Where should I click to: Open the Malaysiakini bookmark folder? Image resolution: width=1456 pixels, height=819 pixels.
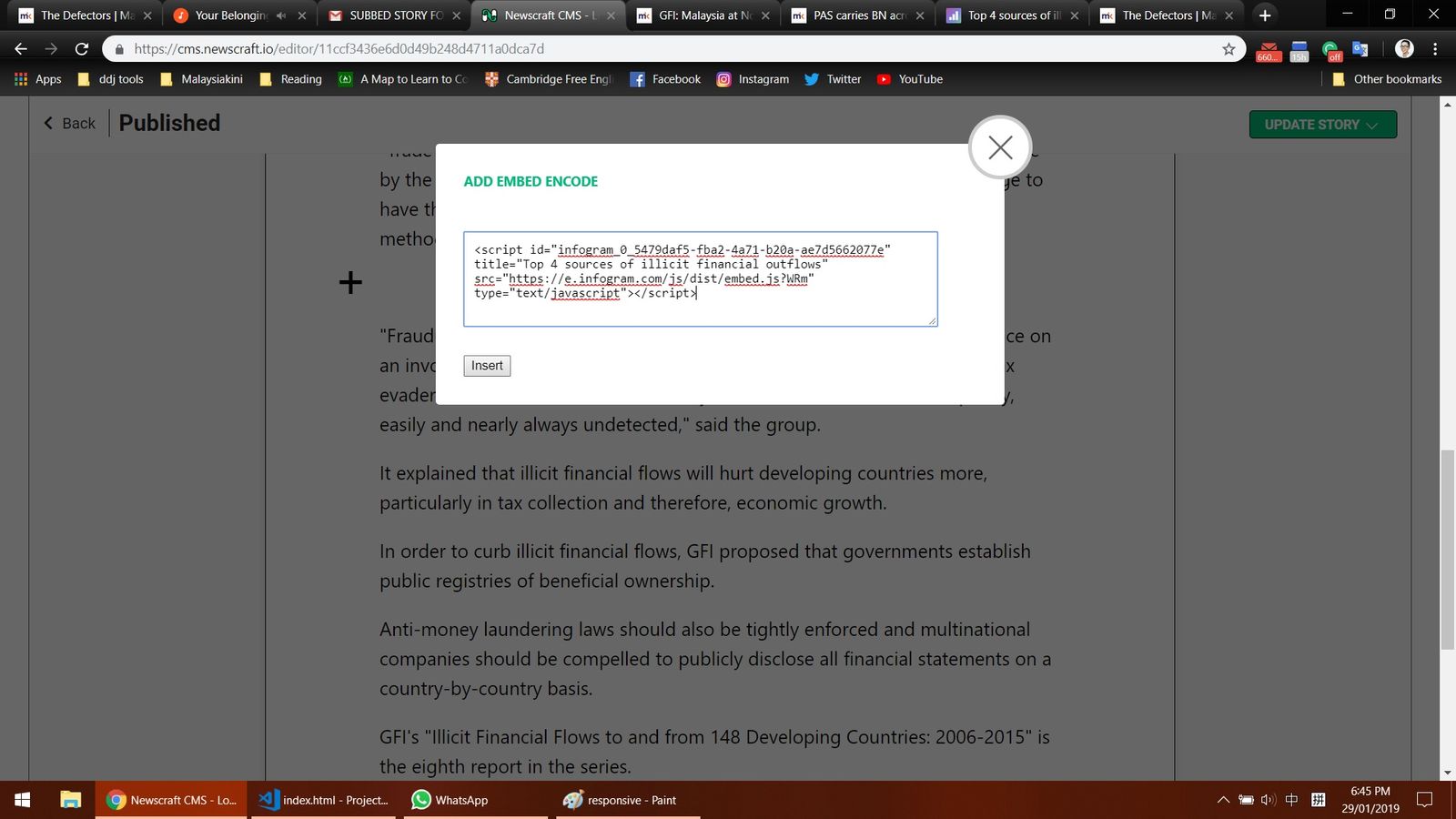click(x=202, y=79)
